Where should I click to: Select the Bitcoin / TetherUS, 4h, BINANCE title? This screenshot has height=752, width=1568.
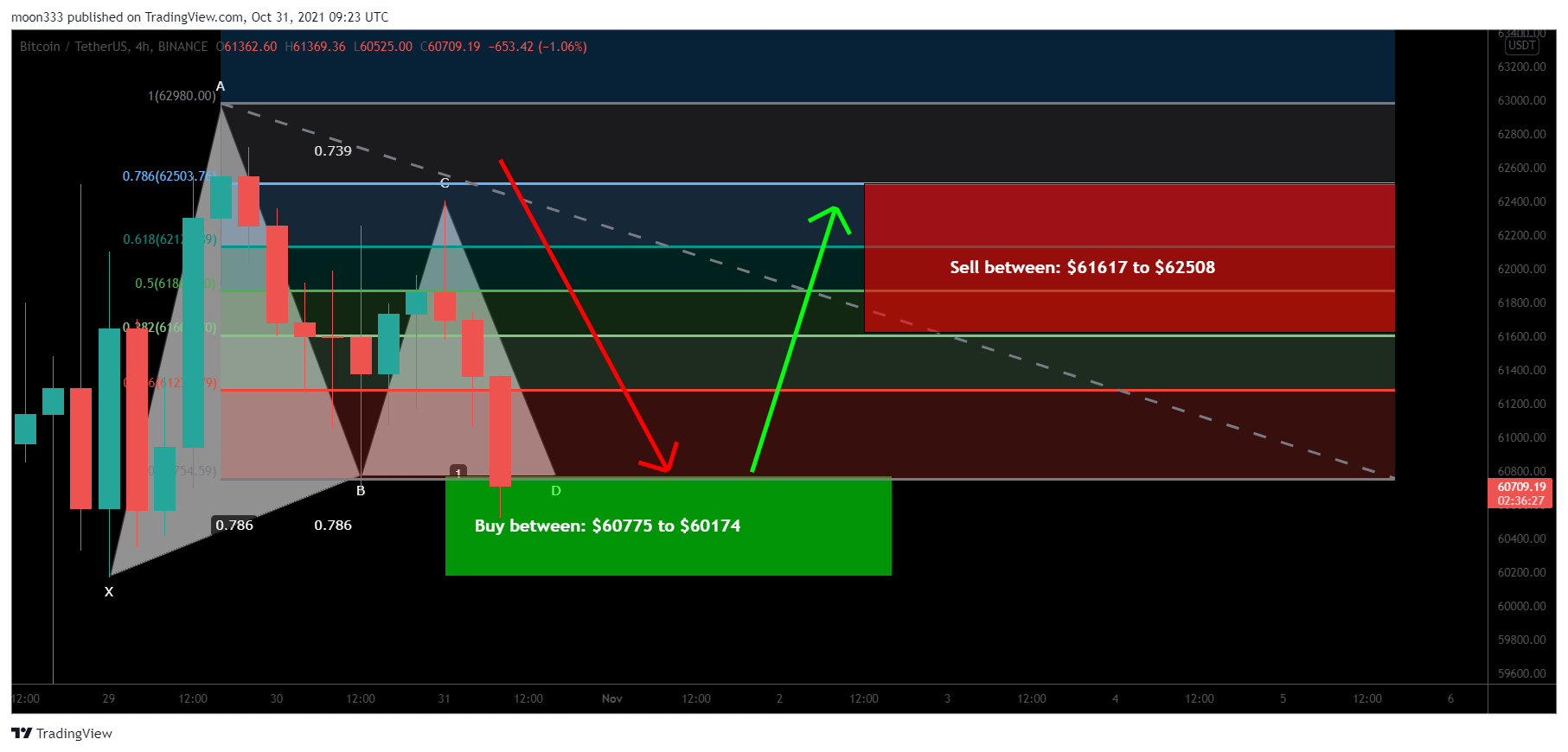point(114,47)
